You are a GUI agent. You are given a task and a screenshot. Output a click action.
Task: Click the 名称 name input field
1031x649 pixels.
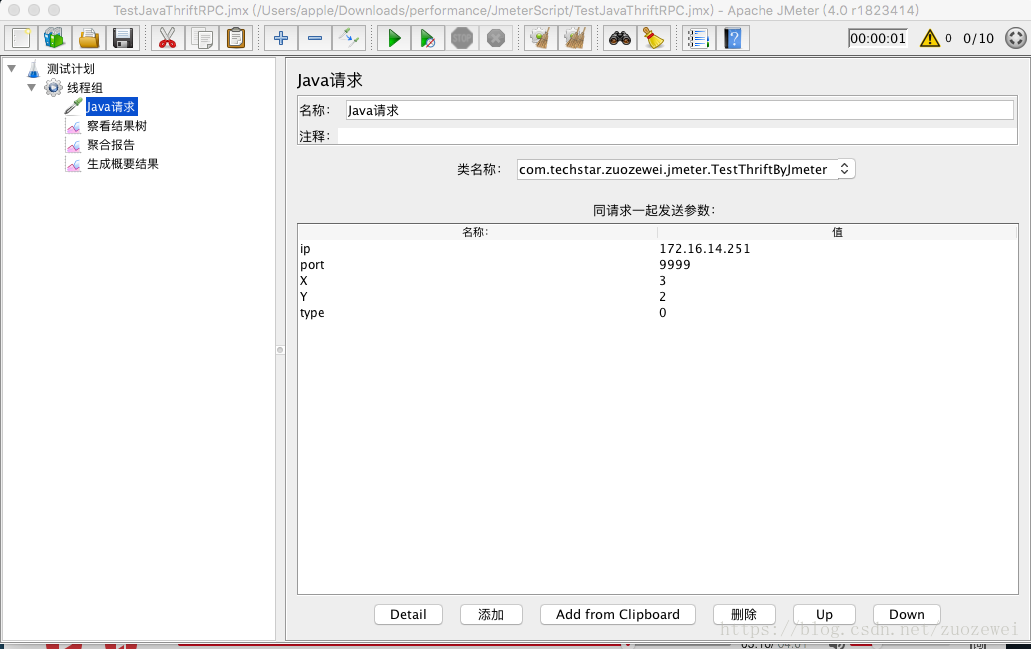click(679, 110)
